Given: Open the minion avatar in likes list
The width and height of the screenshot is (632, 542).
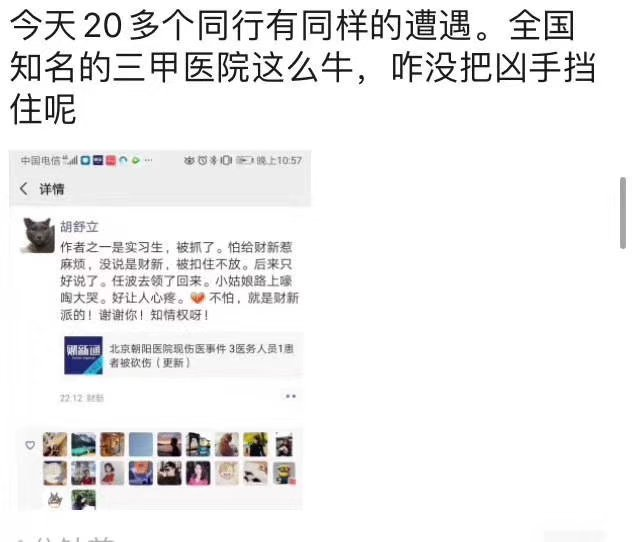Looking at the screenshot, I should [x=284, y=473].
